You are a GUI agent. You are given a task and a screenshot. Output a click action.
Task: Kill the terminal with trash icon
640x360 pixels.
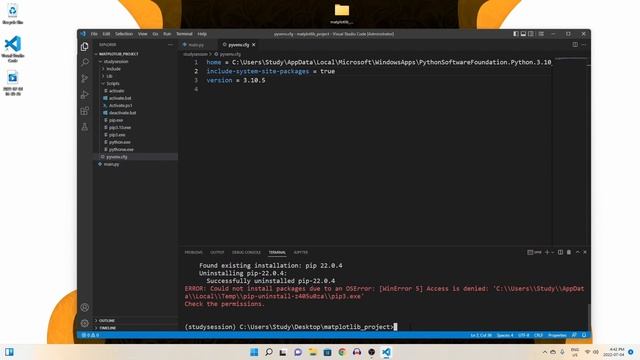coord(569,252)
